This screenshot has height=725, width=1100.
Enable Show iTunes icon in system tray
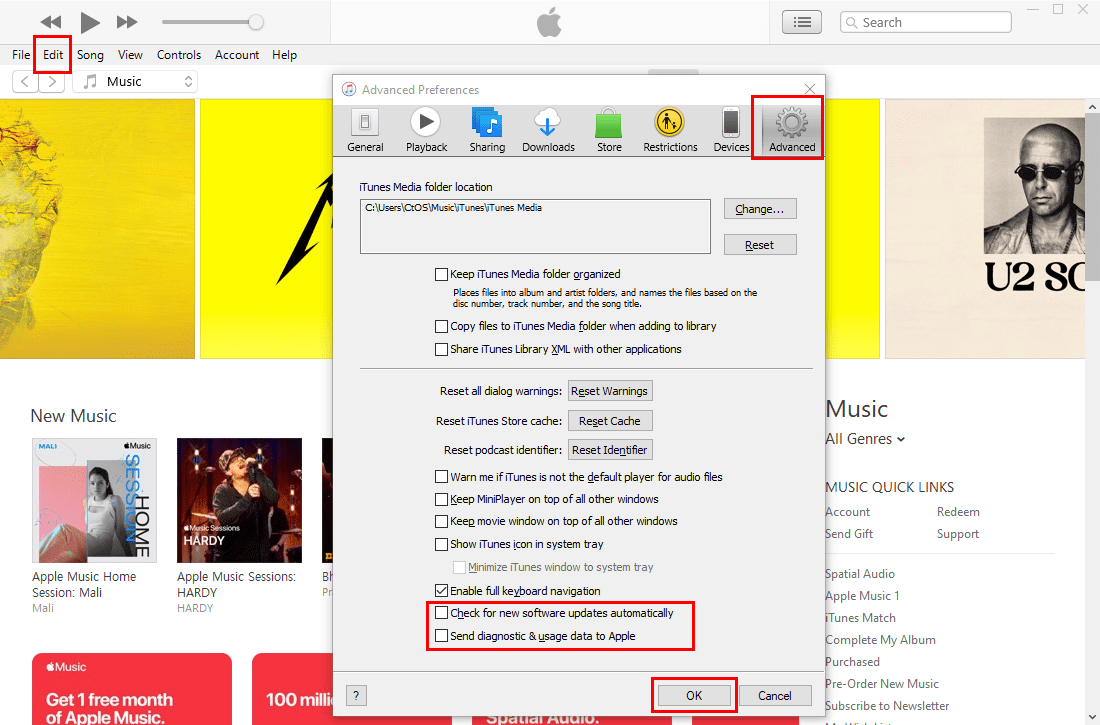pyautogui.click(x=441, y=545)
